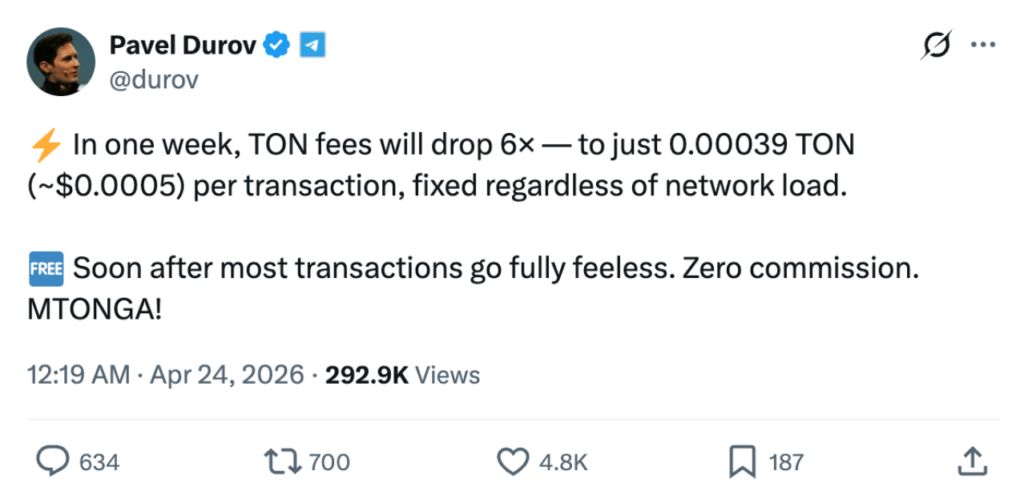This screenshot has height=487, width=1024.
Task: Click the 4.8K likes count
Action: point(563,461)
